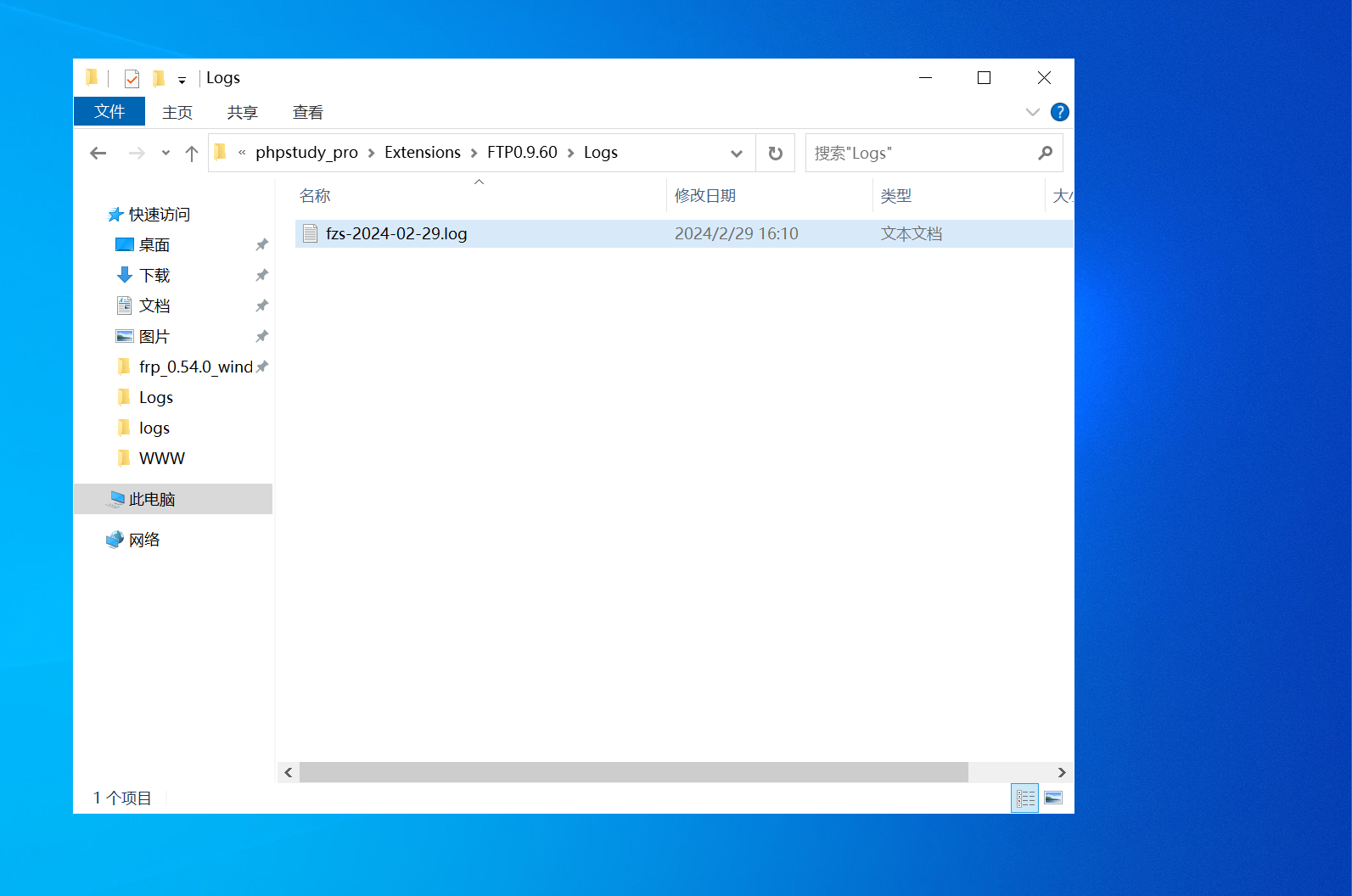The width and height of the screenshot is (1352, 896).
Task: Click the Properties icon in quick access toolbar
Action: pyautogui.click(x=132, y=78)
